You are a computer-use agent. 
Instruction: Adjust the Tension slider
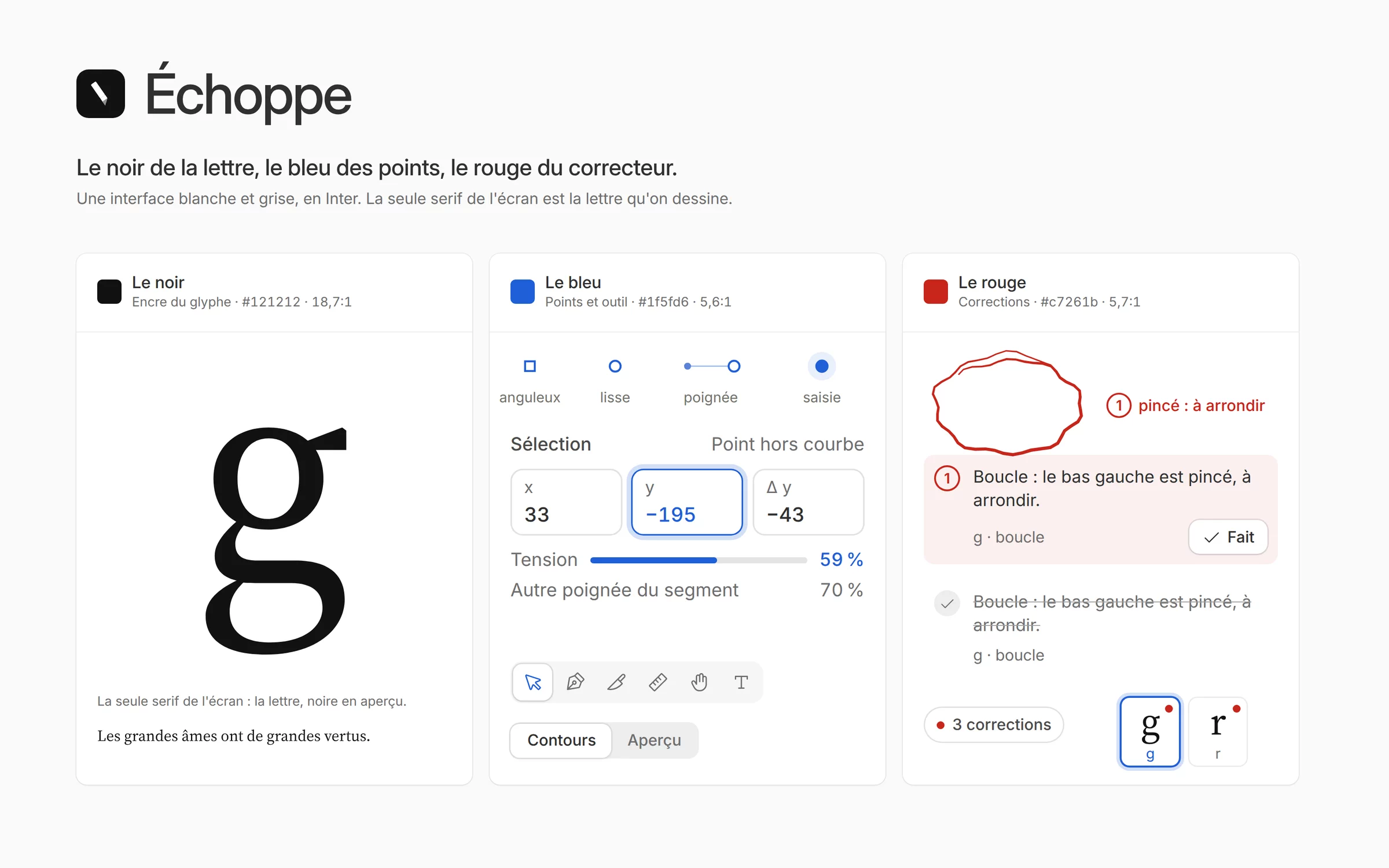[699, 560]
